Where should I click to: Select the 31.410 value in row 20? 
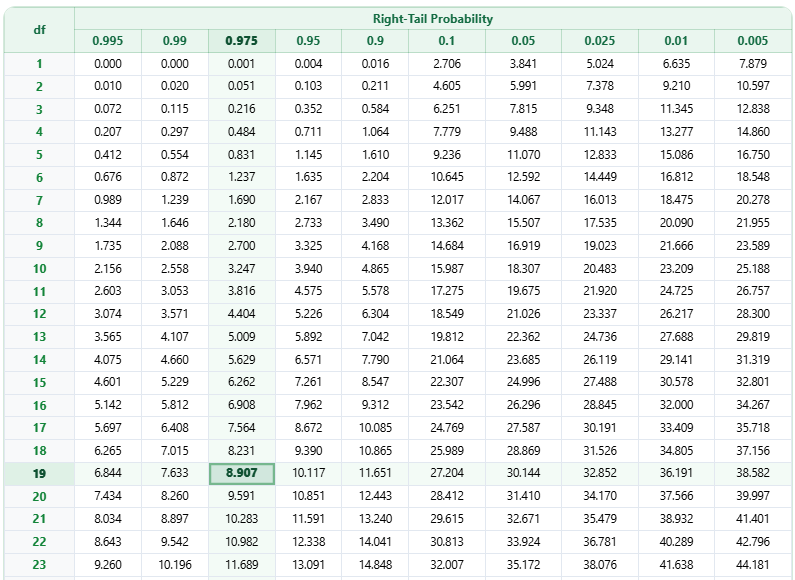coord(523,496)
